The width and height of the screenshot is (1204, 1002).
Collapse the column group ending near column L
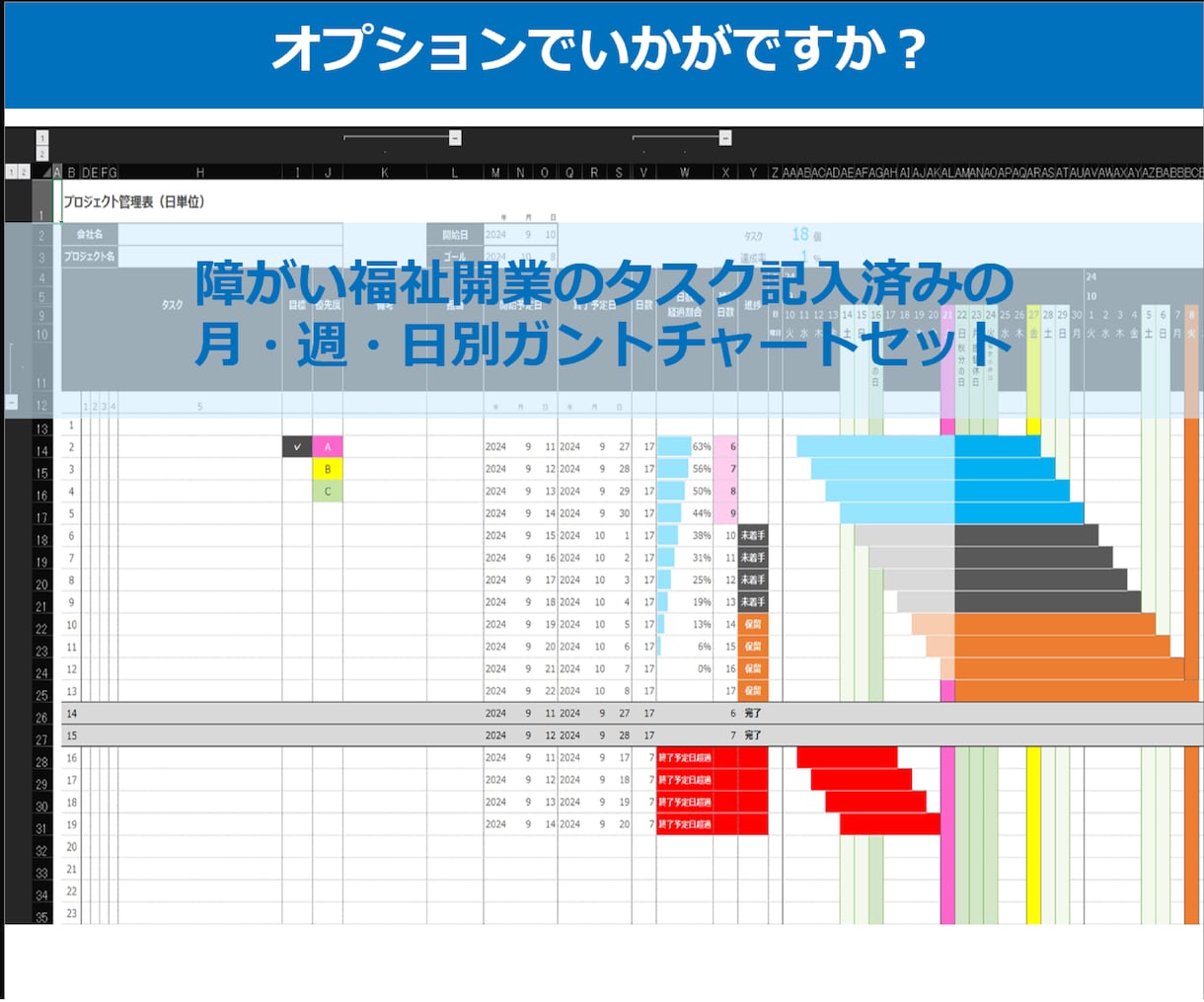[x=455, y=138]
